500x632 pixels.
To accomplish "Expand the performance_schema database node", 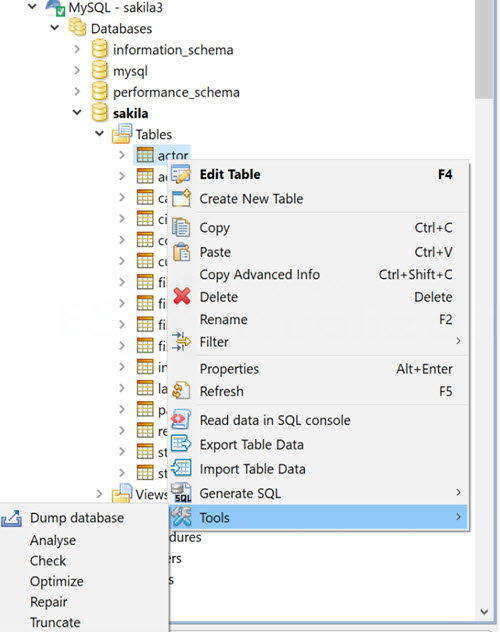I will 77,91.
